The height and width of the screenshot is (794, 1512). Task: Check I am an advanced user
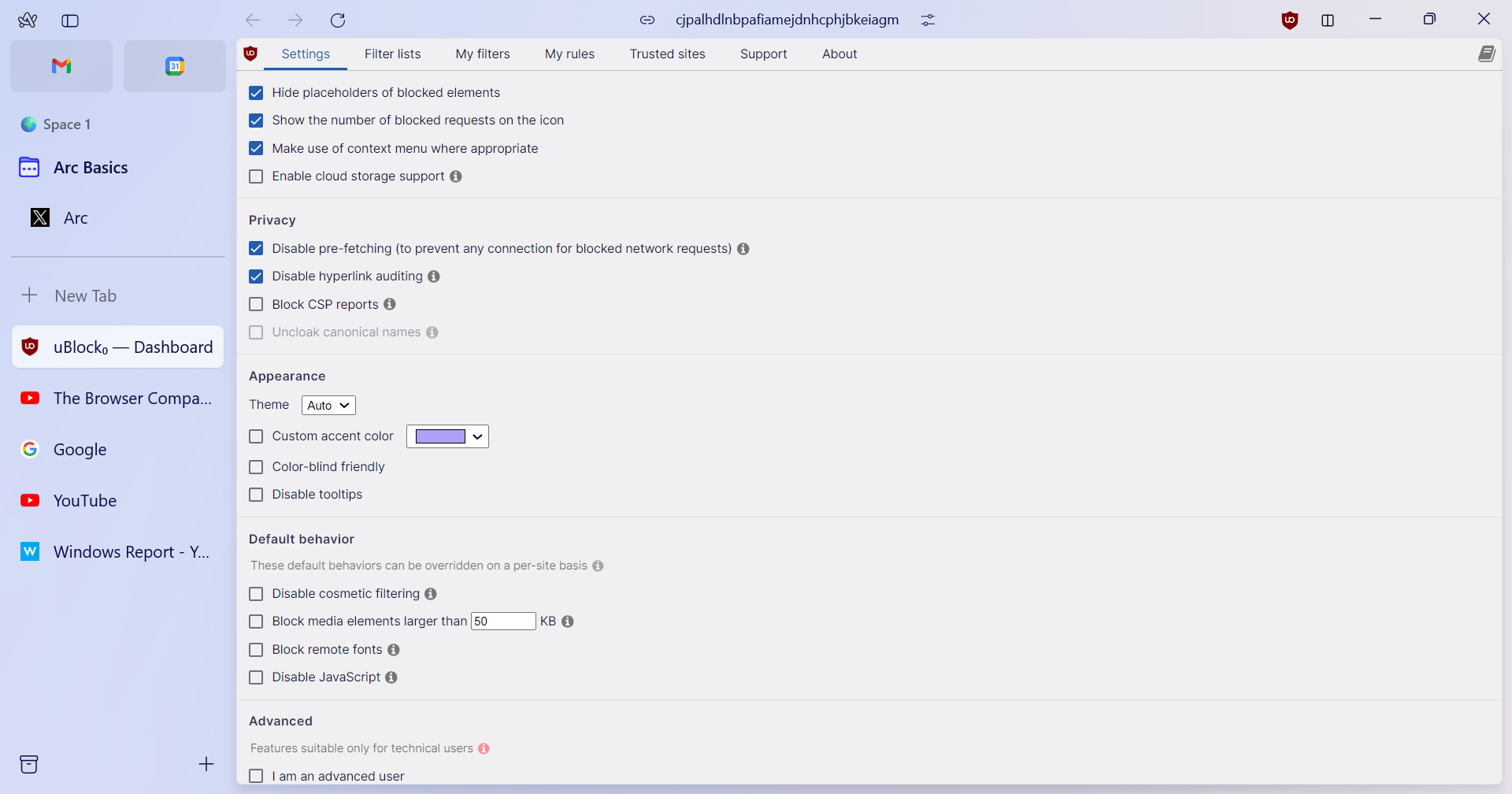256,776
